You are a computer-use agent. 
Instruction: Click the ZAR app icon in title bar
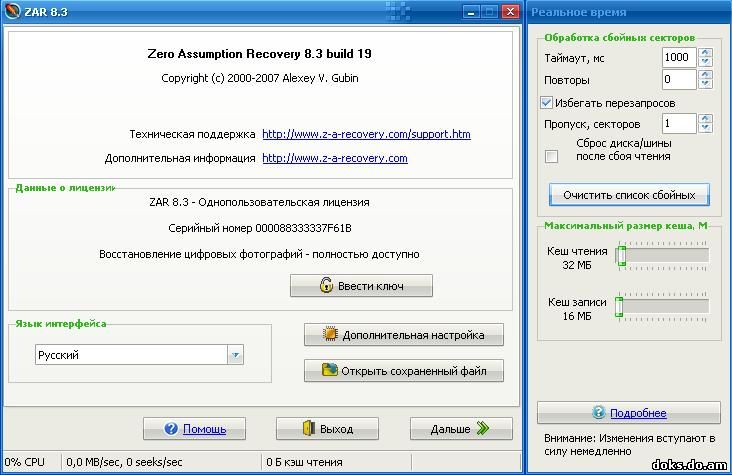coord(12,11)
